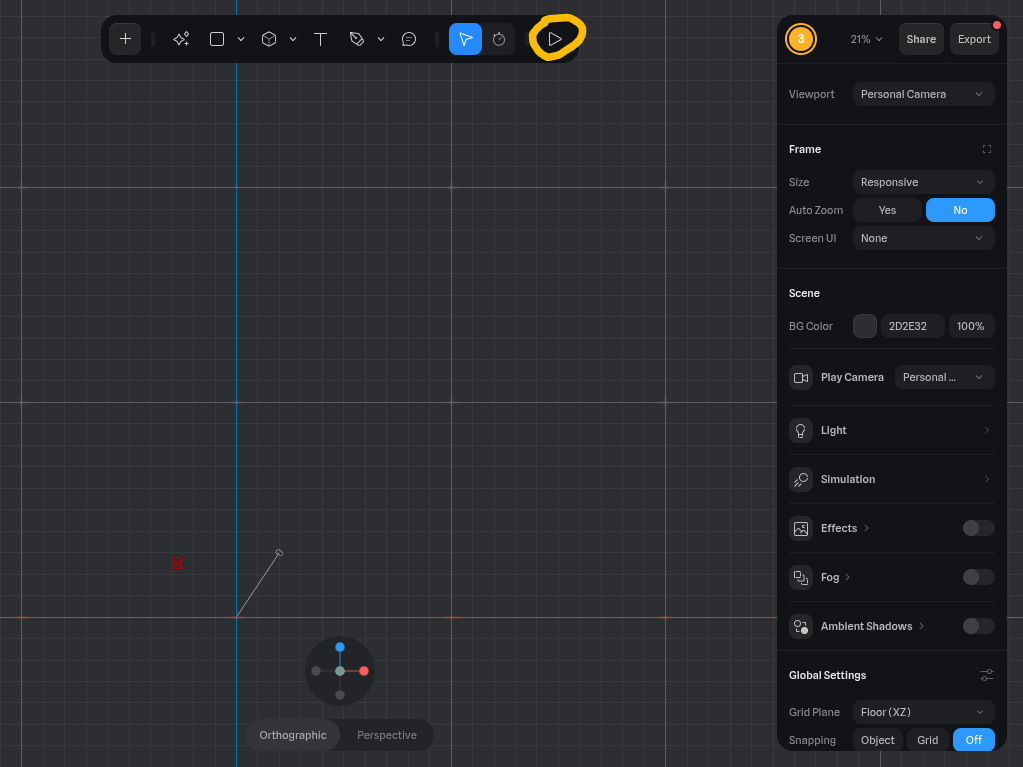Expand the Effects submenu arrow

click(x=866, y=528)
